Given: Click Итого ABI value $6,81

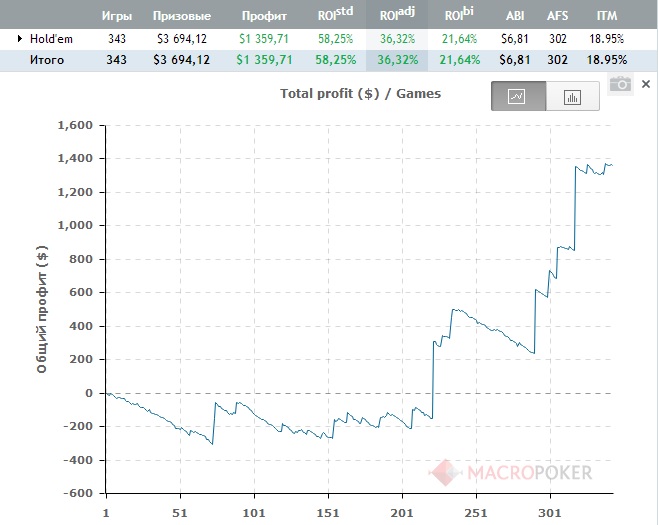Looking at the screenshot, I should [515, 60].
